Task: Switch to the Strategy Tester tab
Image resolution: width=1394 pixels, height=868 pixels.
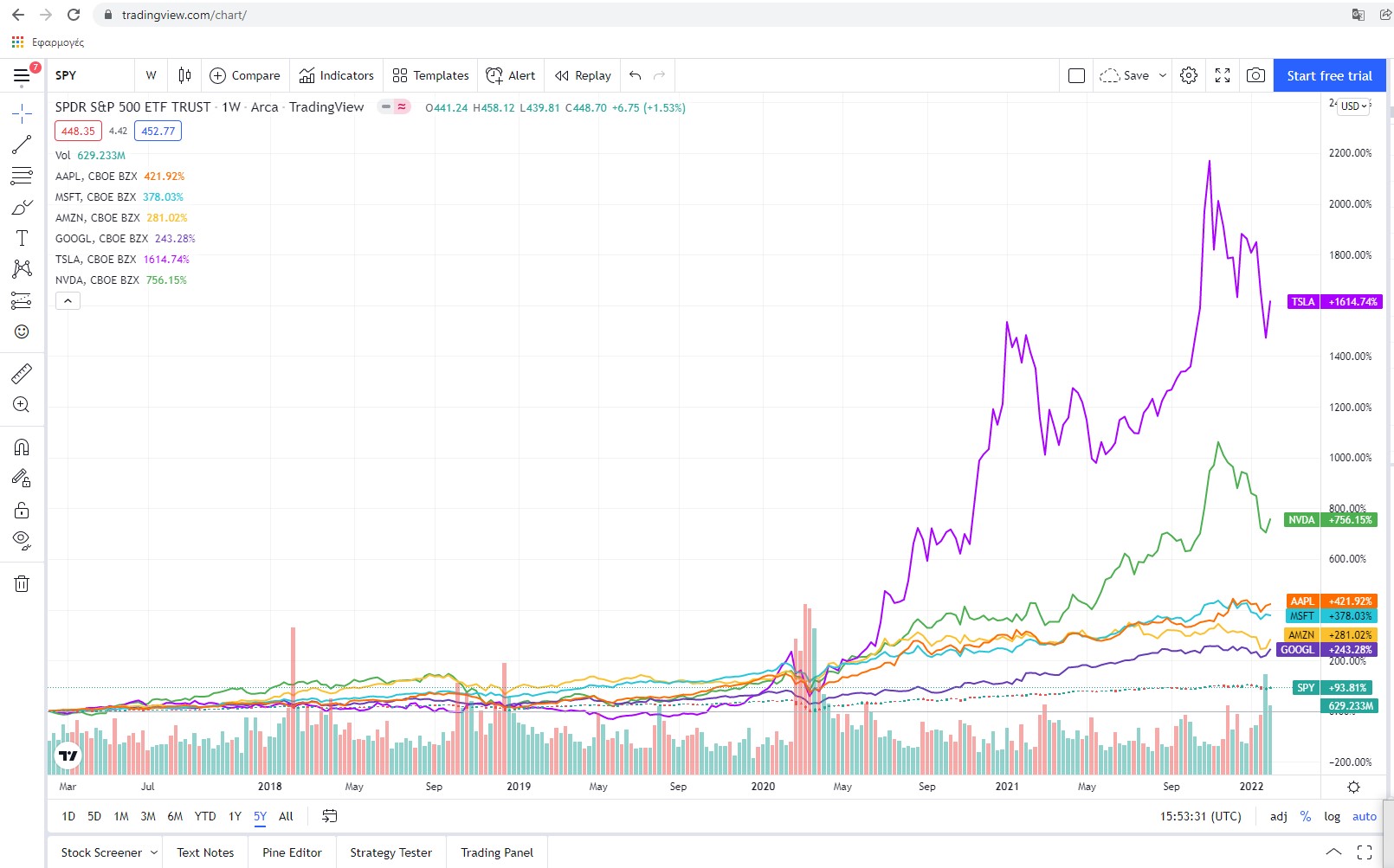Action: (x=390, y=852)
